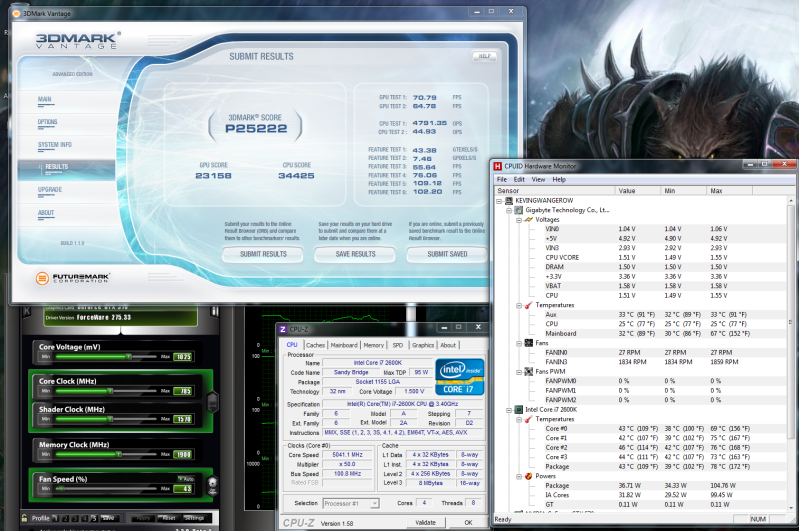Collapse the Powers node
Screen dimensions: 799x531
pos(519,476)
